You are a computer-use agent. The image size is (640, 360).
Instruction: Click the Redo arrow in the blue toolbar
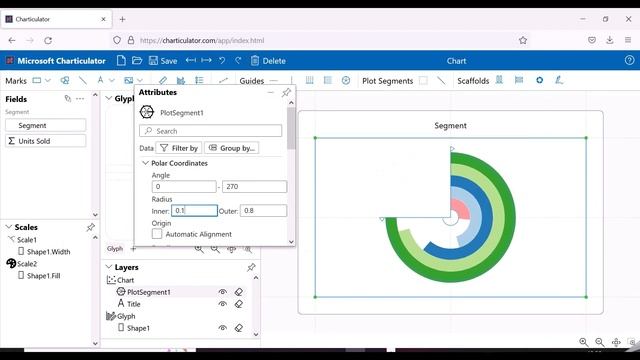(238, 61)
